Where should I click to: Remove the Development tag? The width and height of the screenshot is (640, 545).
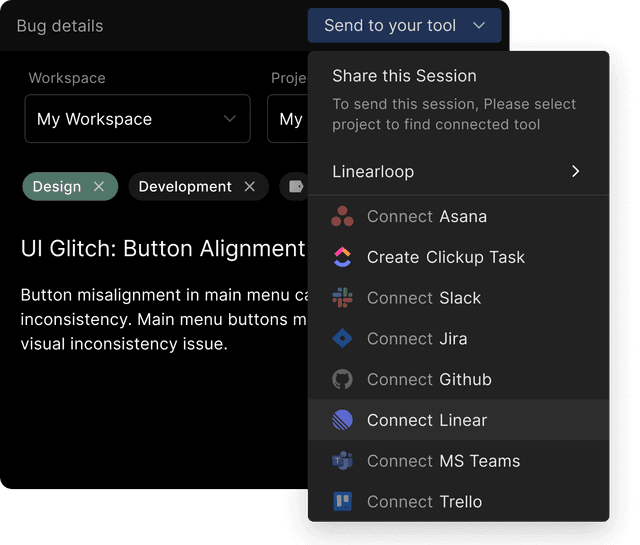click(250, 187)
